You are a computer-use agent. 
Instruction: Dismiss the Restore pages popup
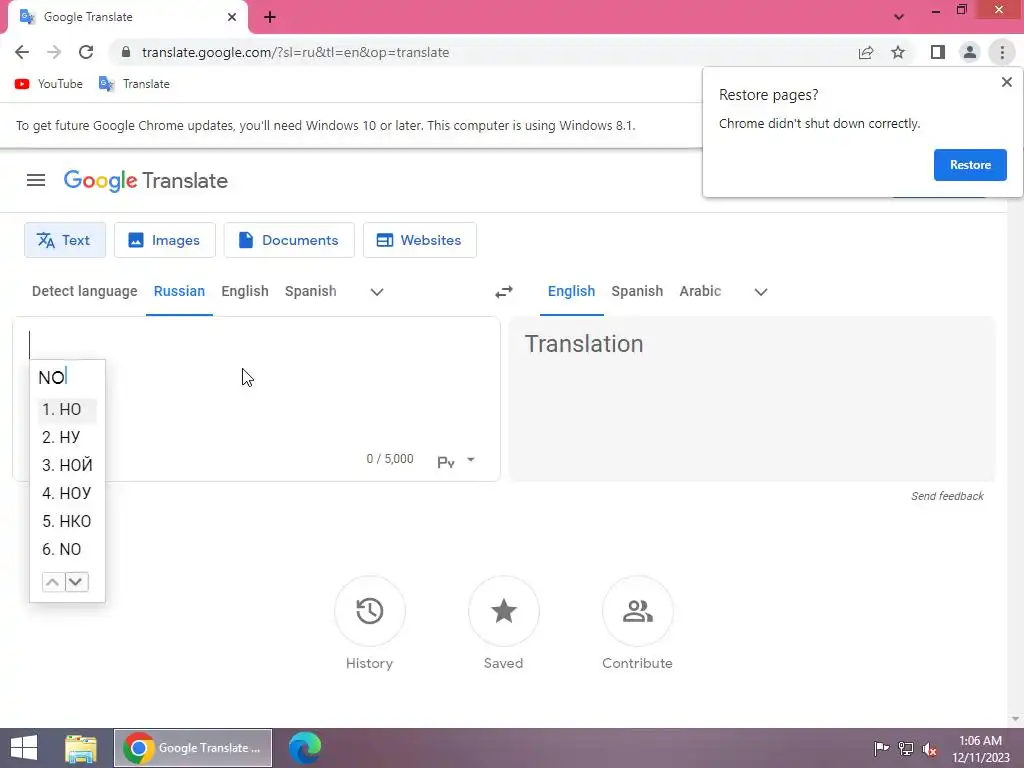[1006, 82]
